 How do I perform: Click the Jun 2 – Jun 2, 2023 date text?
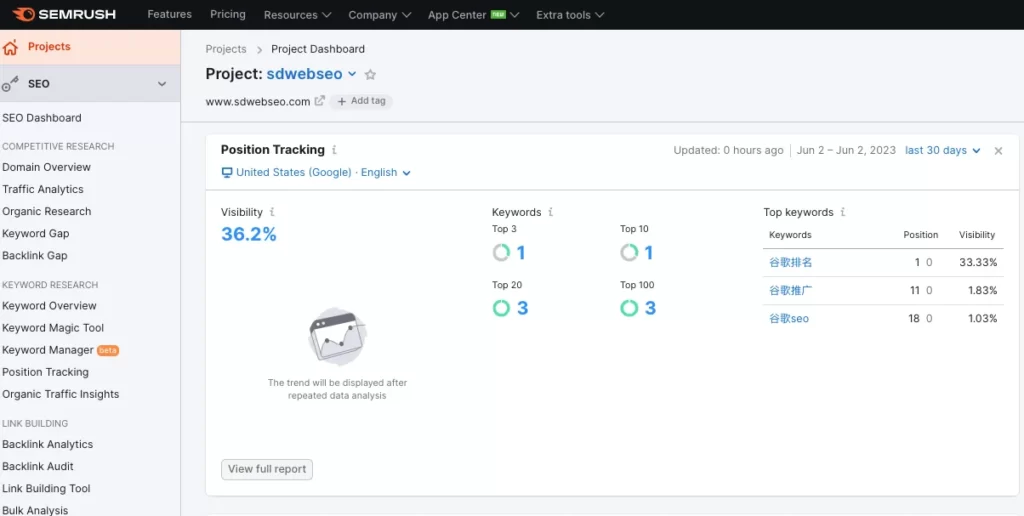click(846, 150)
